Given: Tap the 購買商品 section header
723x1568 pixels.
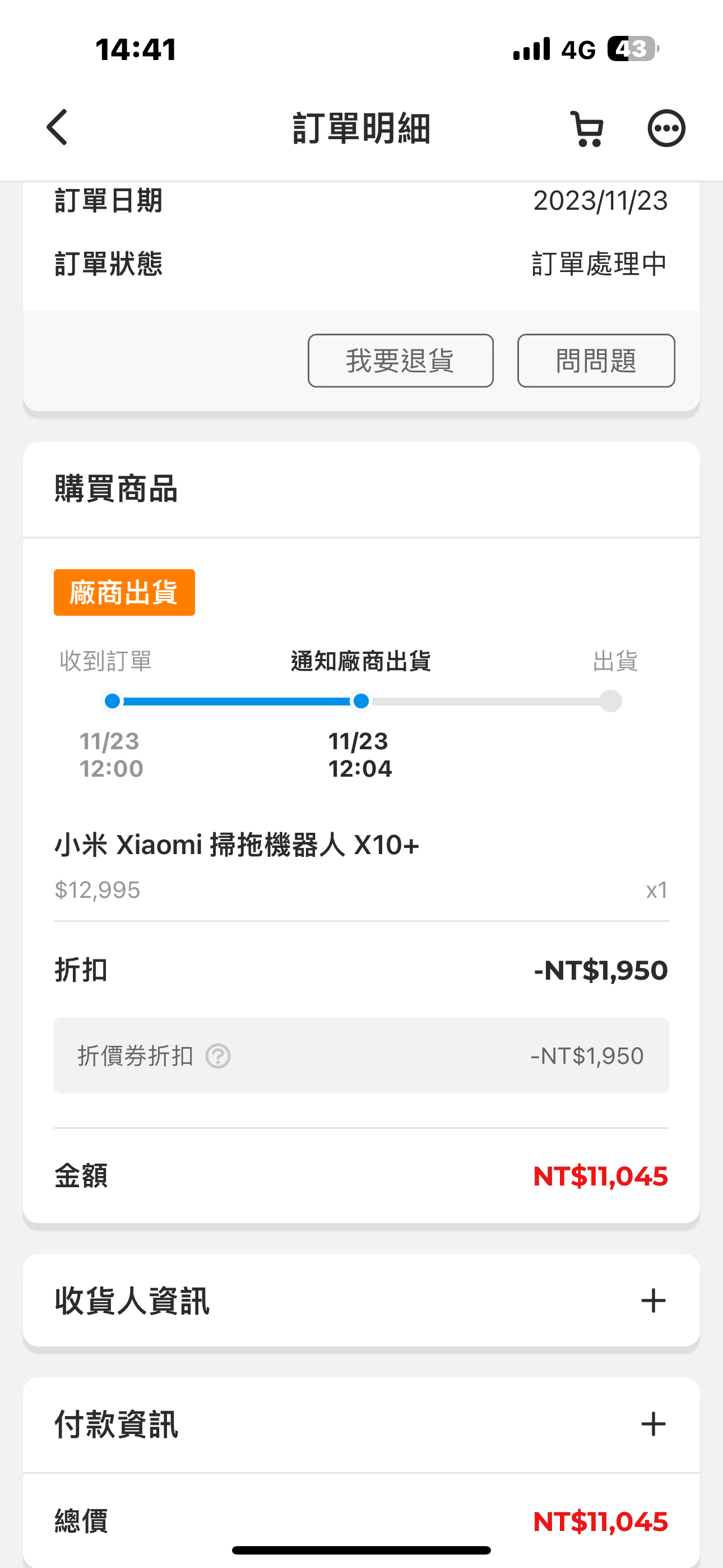Looking at the screenshot, I should pyautogui.click(x=116, y=489).
